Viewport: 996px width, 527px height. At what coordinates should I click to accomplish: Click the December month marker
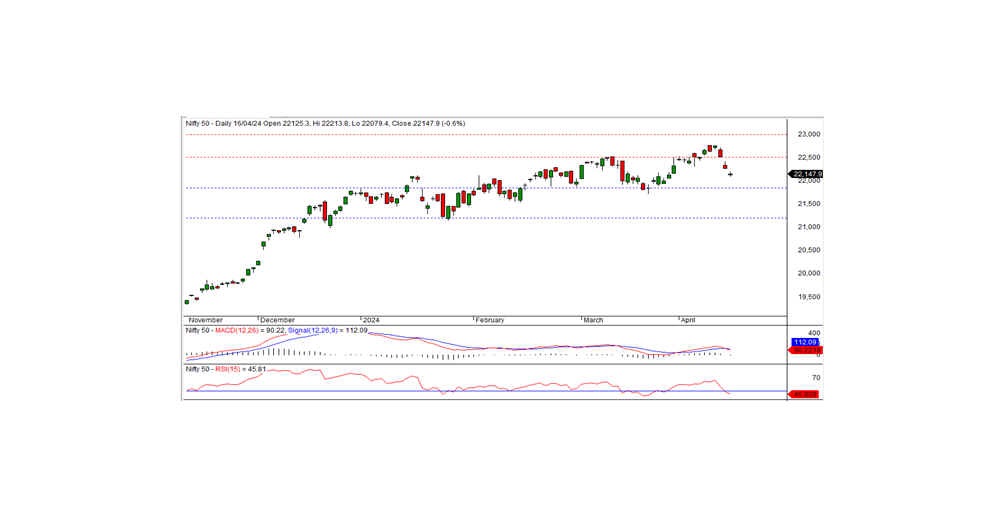tap(277, 320)
